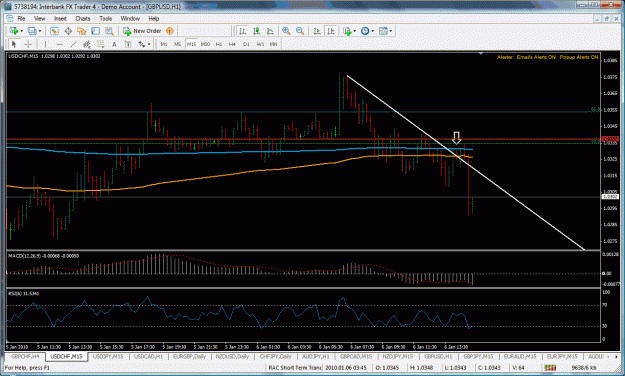Open the Periods clock icon
Image resolution: width=625 pixels, height=376 pixels.
(365, 31)
